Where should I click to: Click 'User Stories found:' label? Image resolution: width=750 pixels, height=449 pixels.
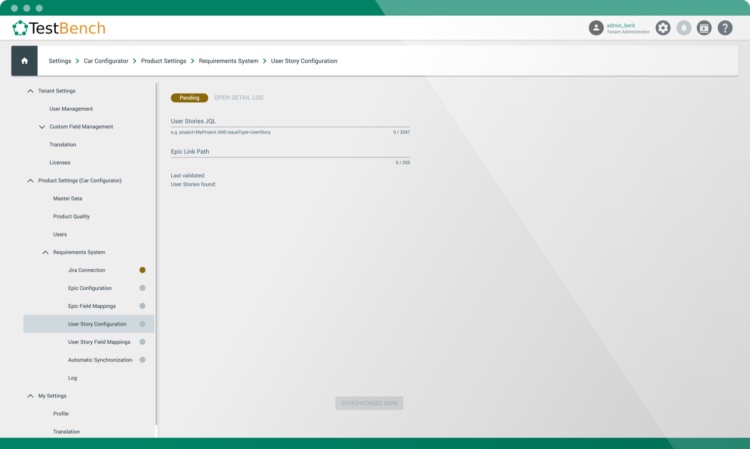point(193,184)
